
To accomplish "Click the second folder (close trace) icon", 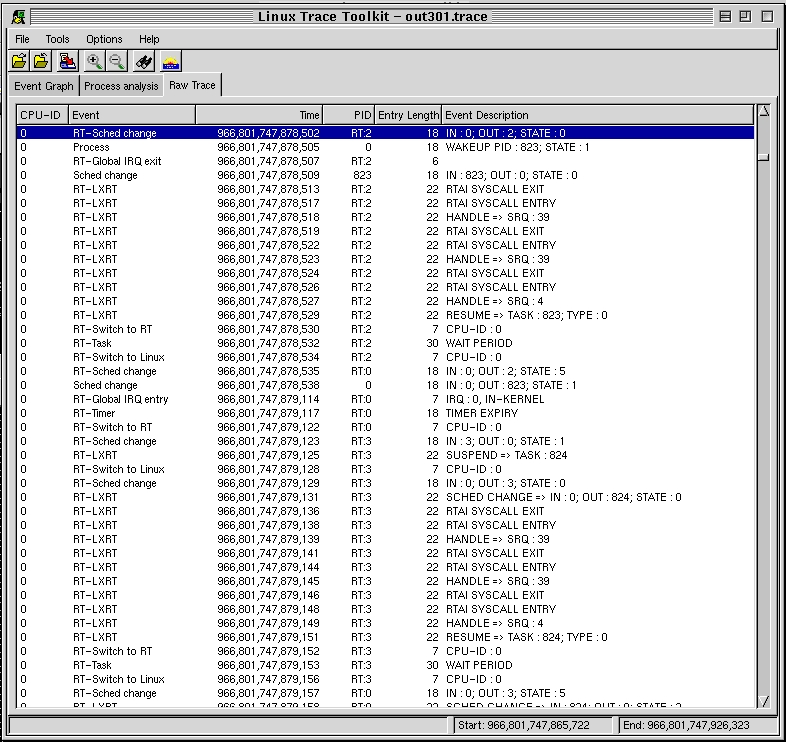I will pos(42,62).
